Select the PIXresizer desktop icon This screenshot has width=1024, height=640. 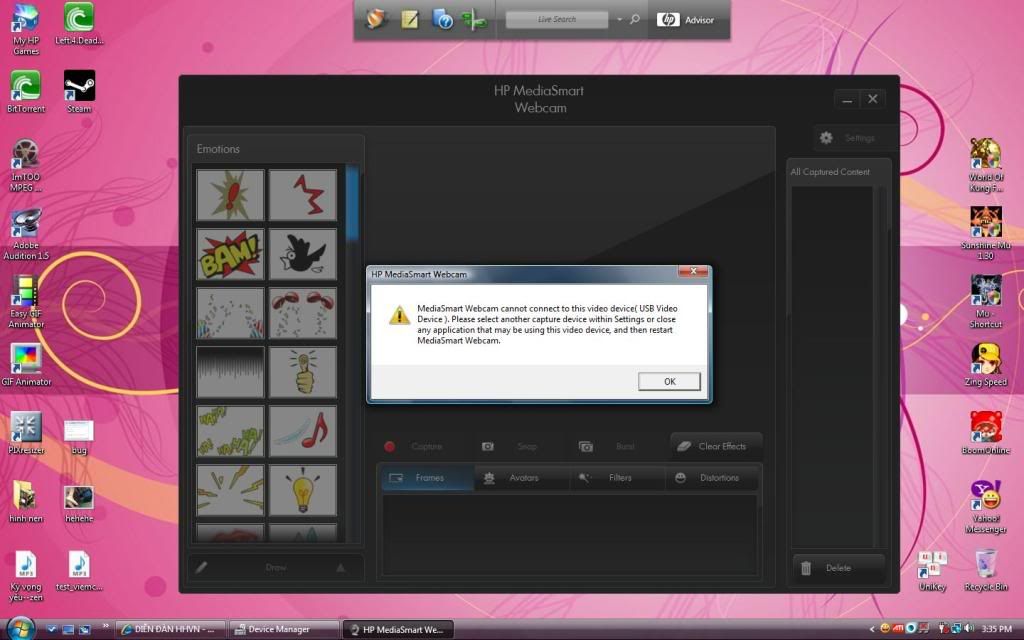[x=25, y=433]
